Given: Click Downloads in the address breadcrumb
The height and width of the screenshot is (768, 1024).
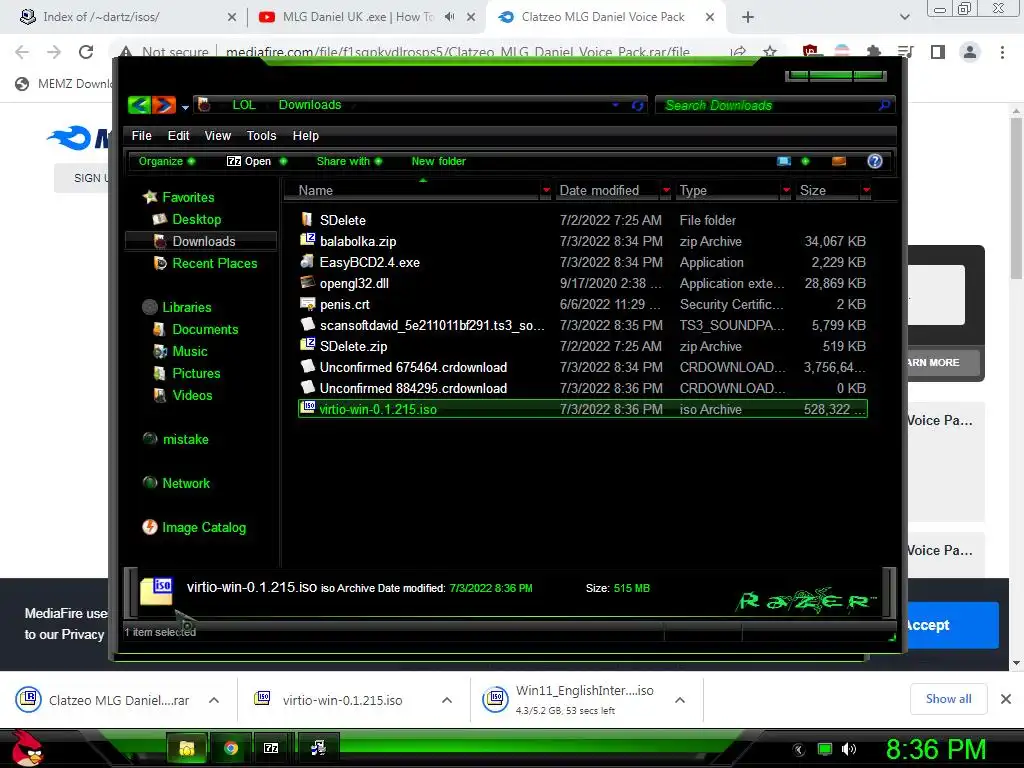Looking at the screenshot, I should click(x=310, y=104).
